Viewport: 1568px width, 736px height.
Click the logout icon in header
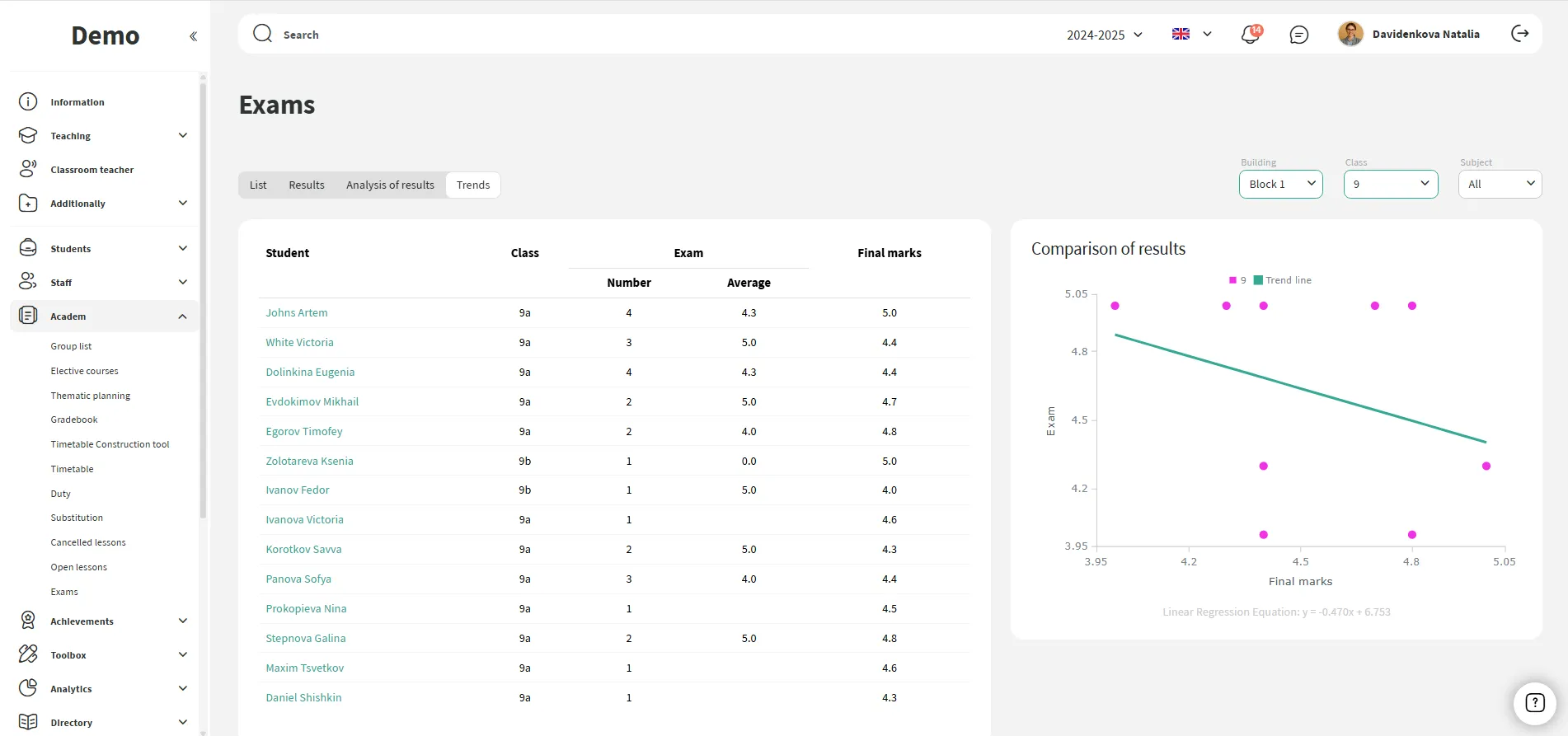pyautogui.click(x=1519, y=34)
